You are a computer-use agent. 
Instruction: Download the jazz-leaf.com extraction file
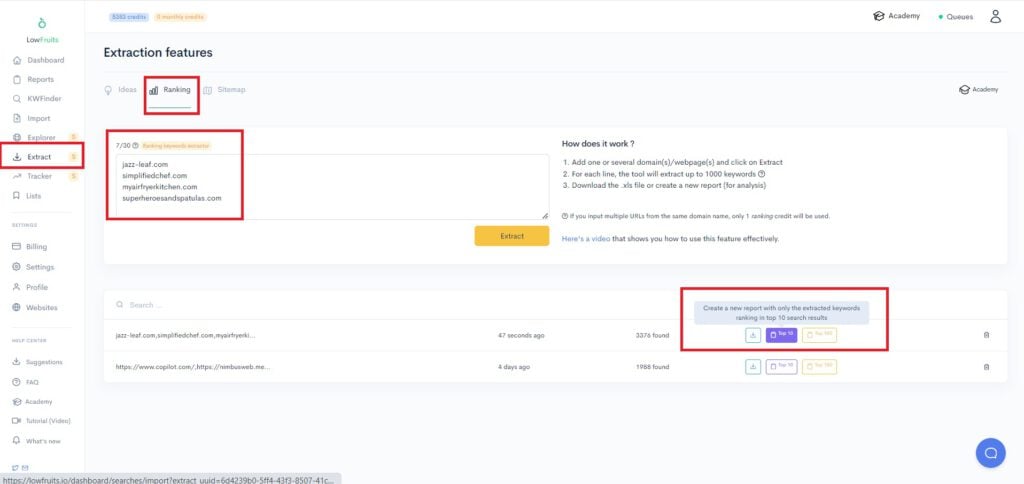pyautogui.click(x=753, y=335)
